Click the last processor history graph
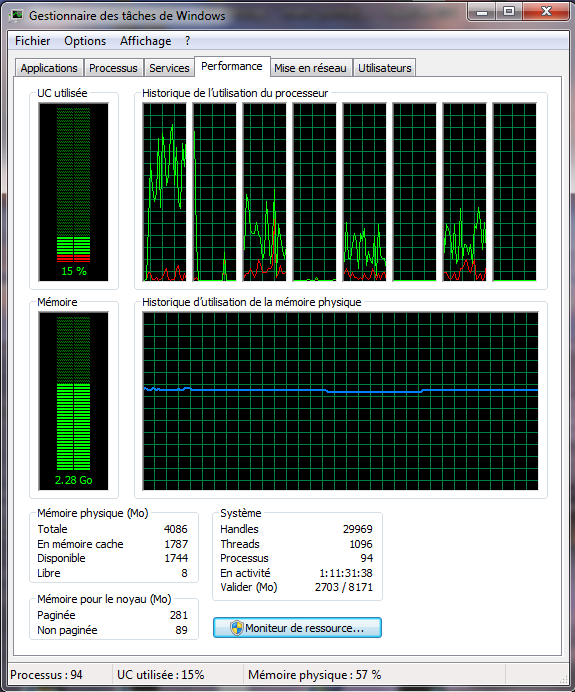Image resolution: width=575 pixels, height=692 pixels. [515, 192]
